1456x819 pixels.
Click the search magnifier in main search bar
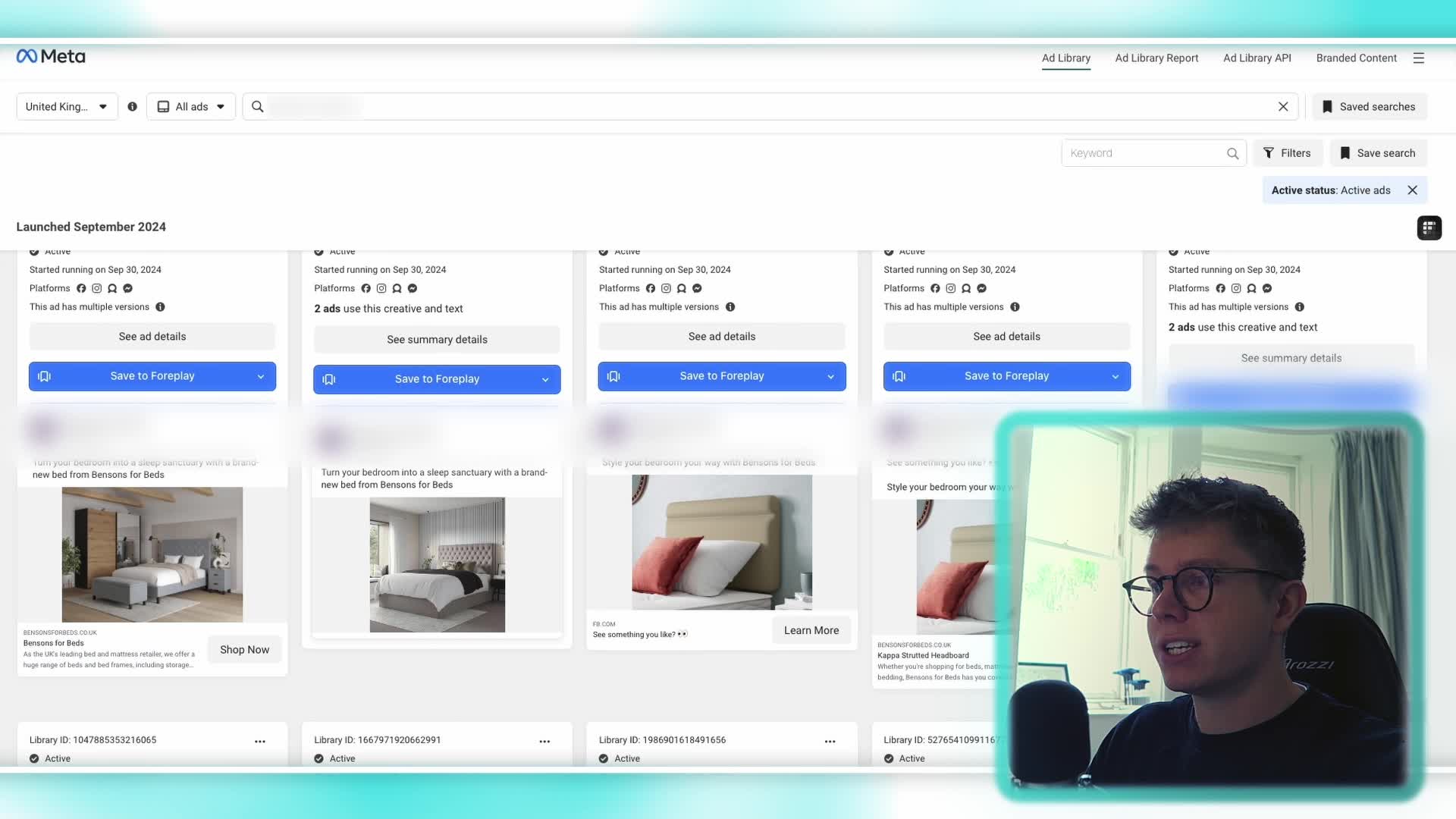coord(258,107)
